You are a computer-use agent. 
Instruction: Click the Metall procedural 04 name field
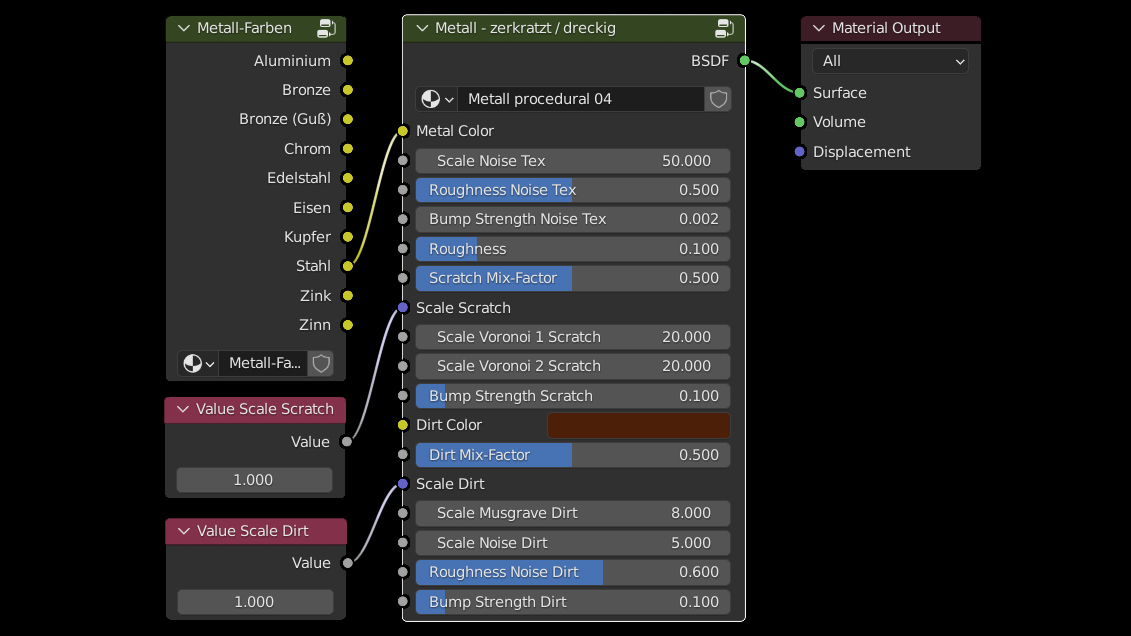tap(580, 99)
